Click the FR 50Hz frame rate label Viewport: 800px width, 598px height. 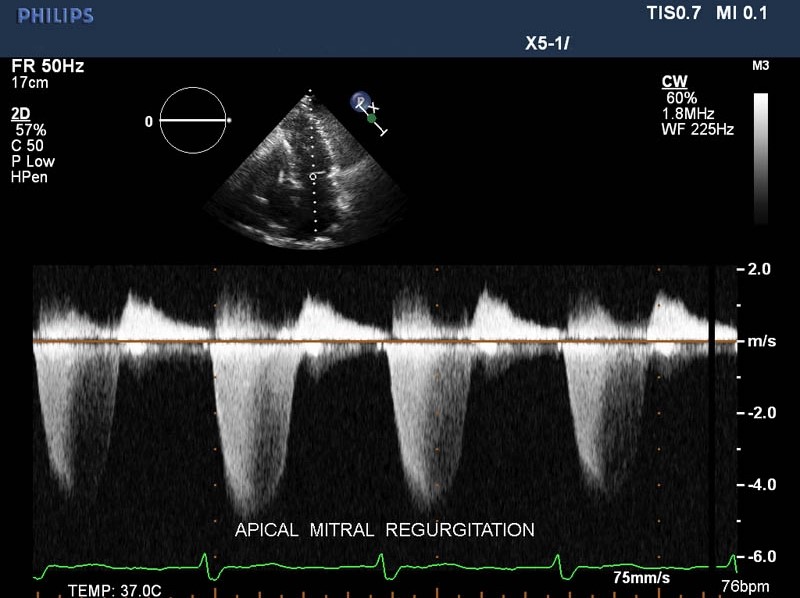[x=48, y=66]
